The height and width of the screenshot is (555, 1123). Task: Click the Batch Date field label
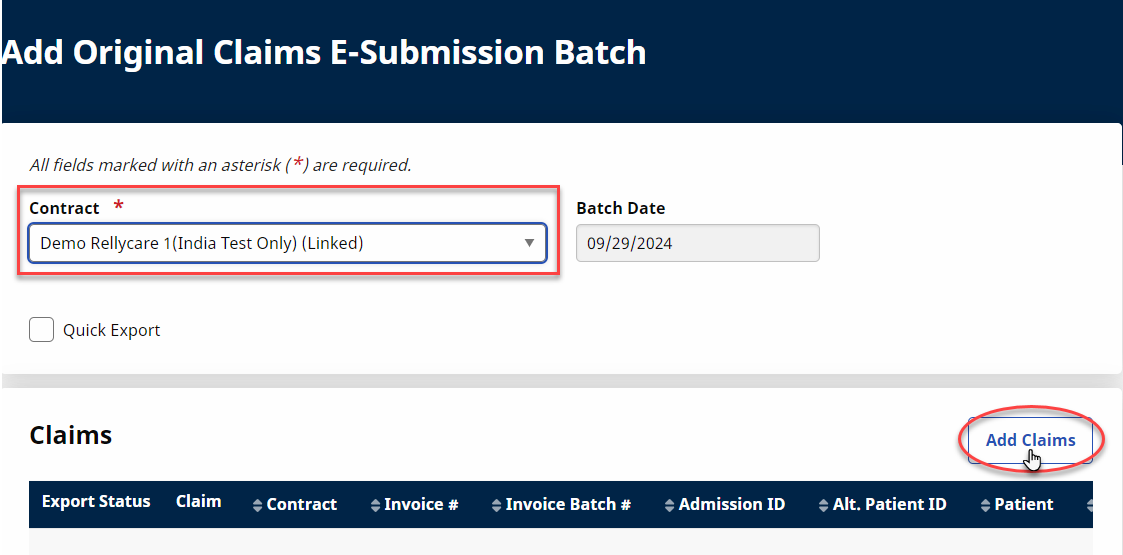point(620,208)
